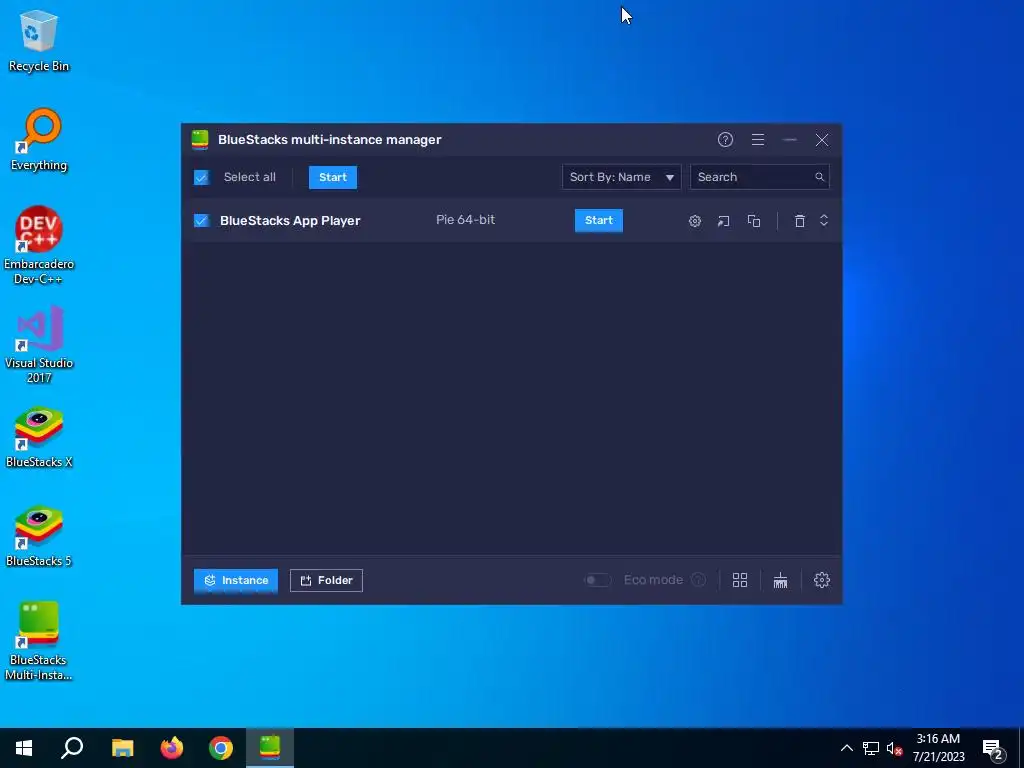Run disk cleanup broom icon
Viewport: 1024px width, 768px height.
pos(780,580)
